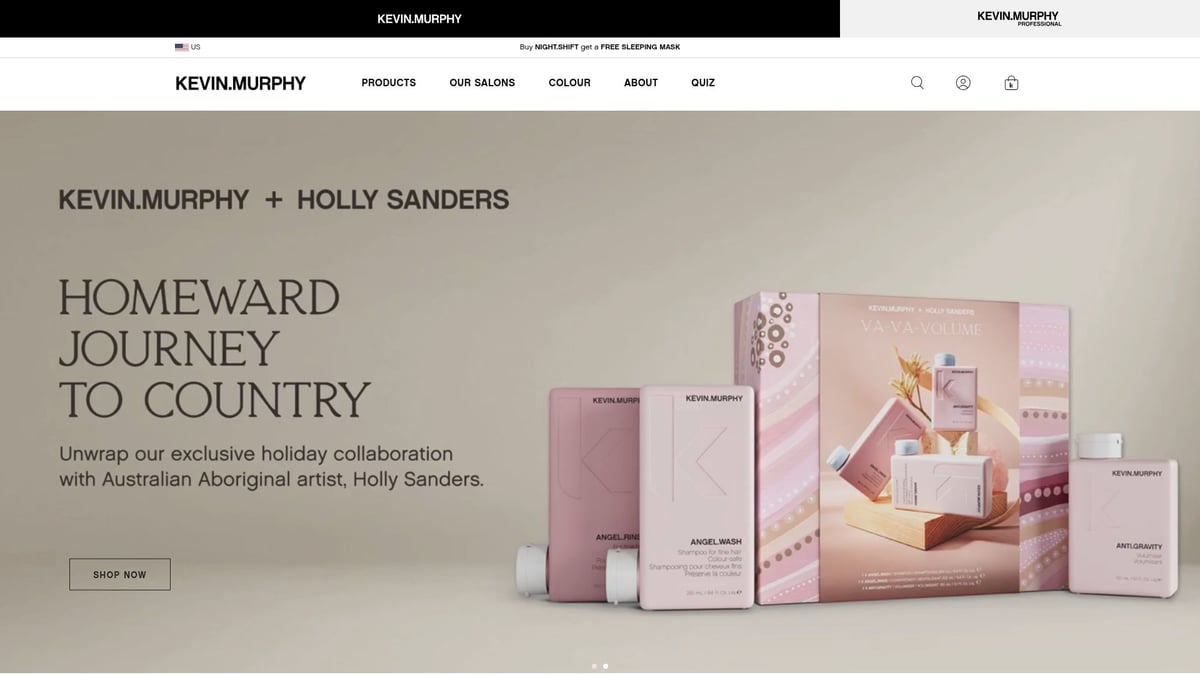Open the PRODUCTS menu
This screenshot has height=675, width=1200.
(x=389, y=83)
